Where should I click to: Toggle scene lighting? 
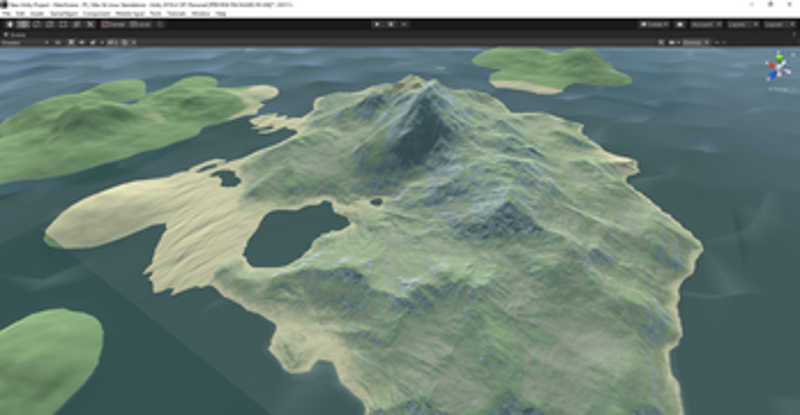click(x=71, y=42)
